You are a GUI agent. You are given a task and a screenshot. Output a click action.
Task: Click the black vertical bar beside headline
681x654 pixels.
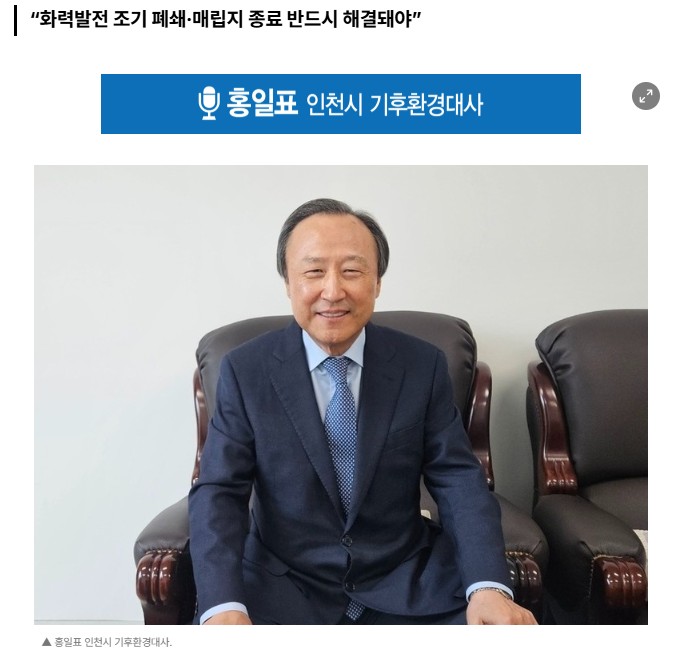pyautogui.click(x=16, y=20)
